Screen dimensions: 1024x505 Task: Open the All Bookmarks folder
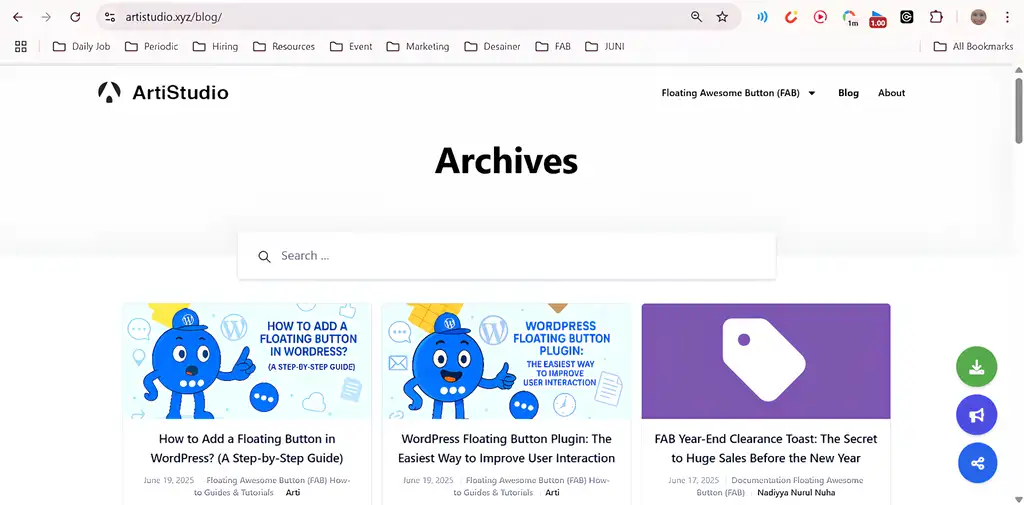[x=973, y=46]
